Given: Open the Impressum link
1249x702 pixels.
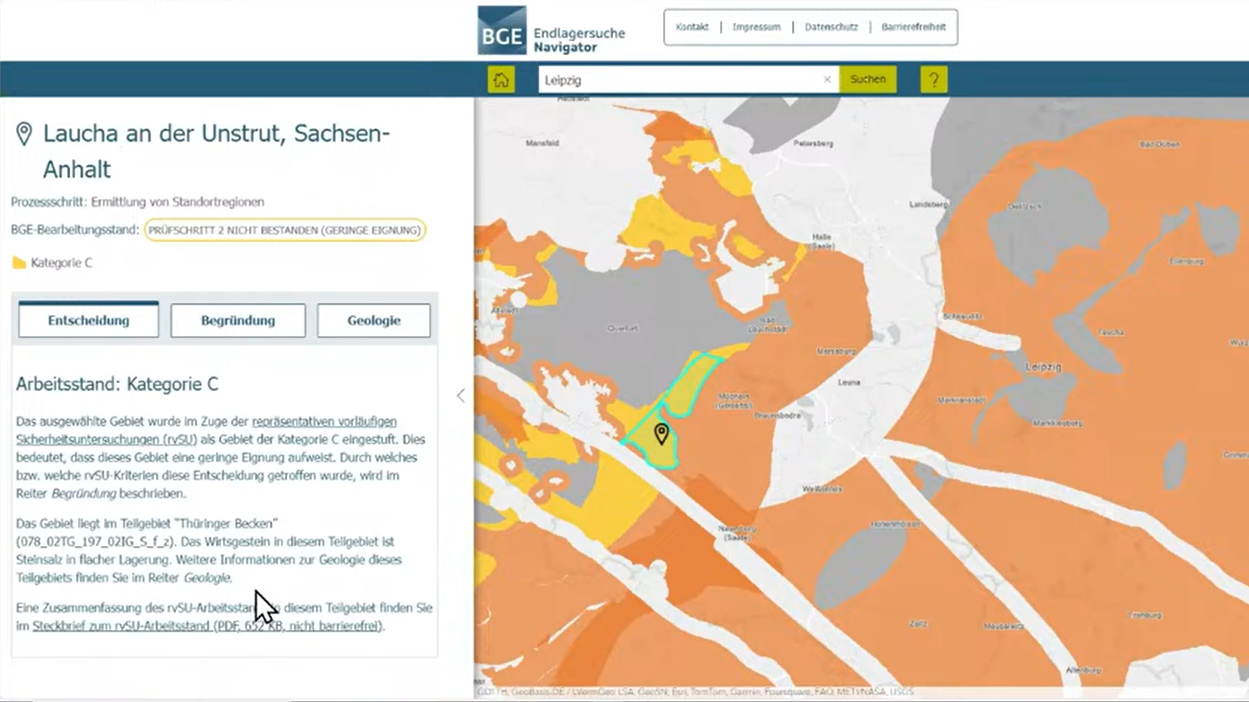Looking at the screenshot, I should click(x=756, y=27).
